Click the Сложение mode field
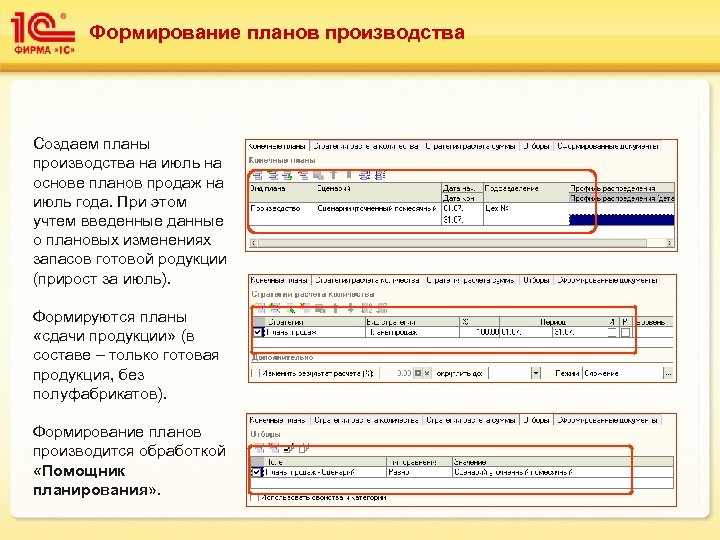Viewport: 720px width, 540px height. (x=624, y=374)
